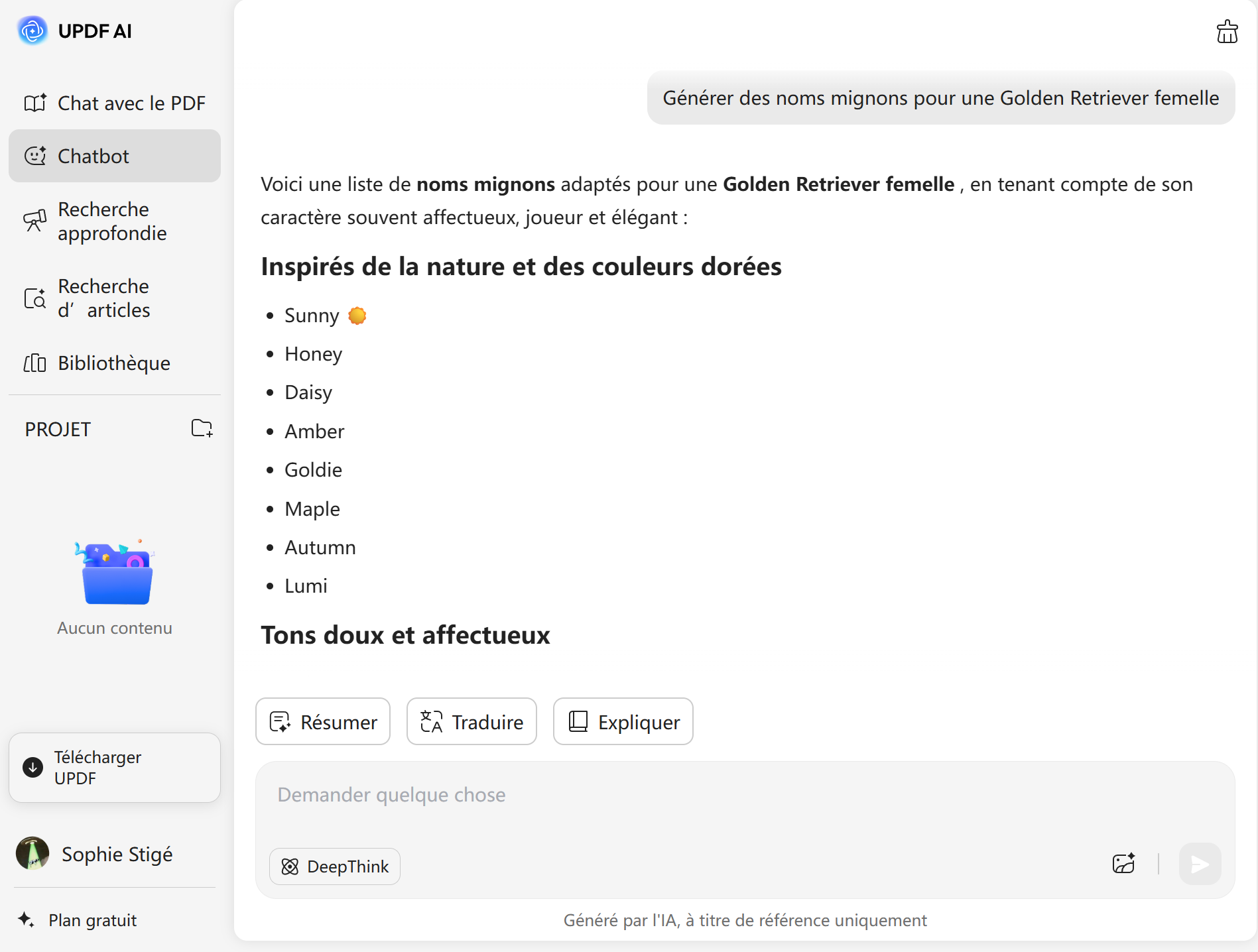The image size is (1258, 952).
Task: Click the Plan gratuit sparkle icon
Action: [26, 920]
